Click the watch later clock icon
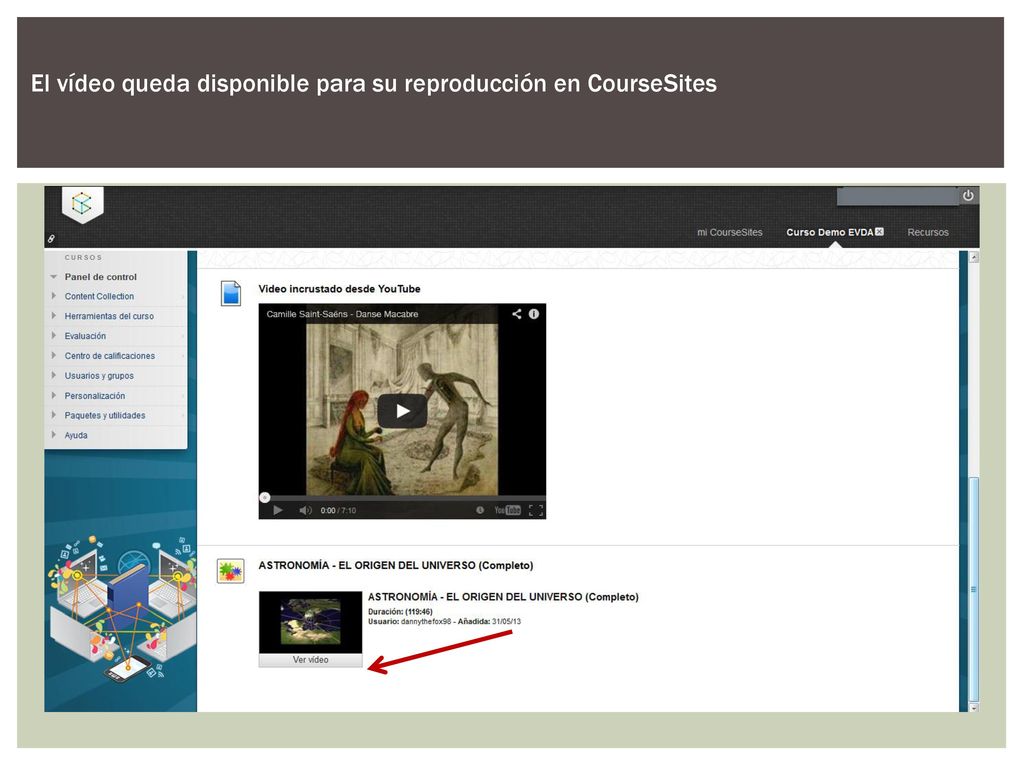The image size is (1024, 768). [480, 510]
